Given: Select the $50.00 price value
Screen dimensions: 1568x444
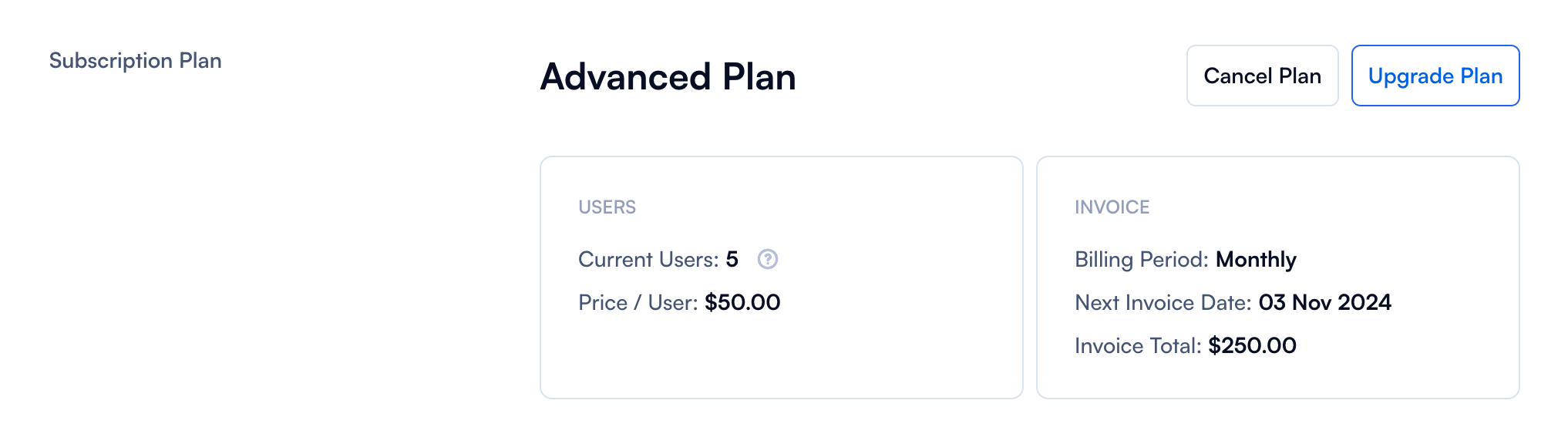Looking at the screenshot, I should (742, 303).
